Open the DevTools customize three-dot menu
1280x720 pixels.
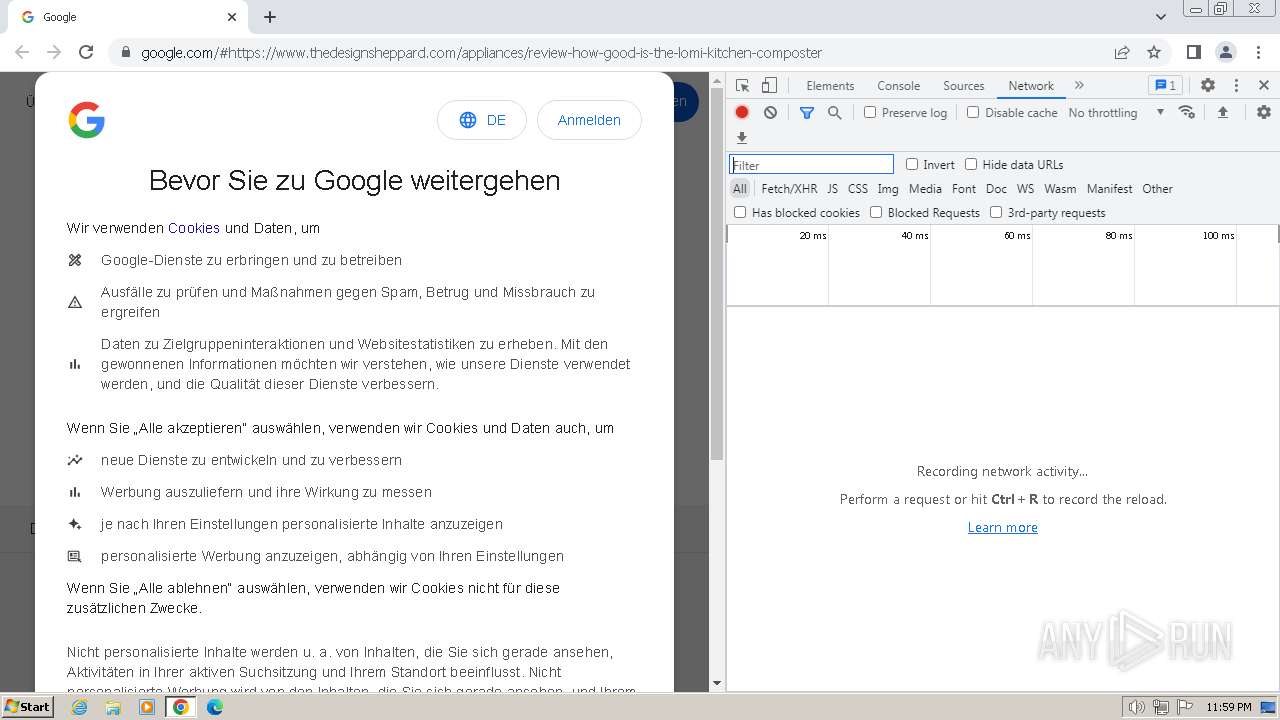[1236, 85]
